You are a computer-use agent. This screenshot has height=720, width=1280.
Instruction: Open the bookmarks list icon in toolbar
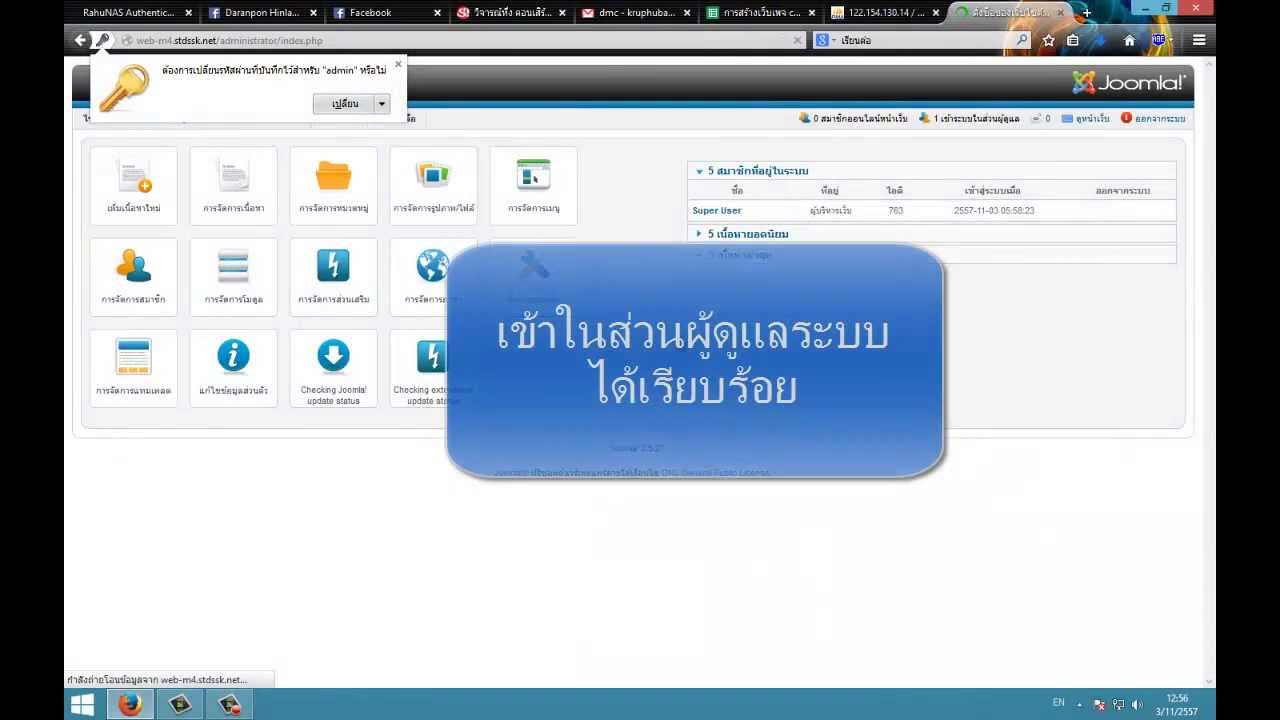[1072, 40]
